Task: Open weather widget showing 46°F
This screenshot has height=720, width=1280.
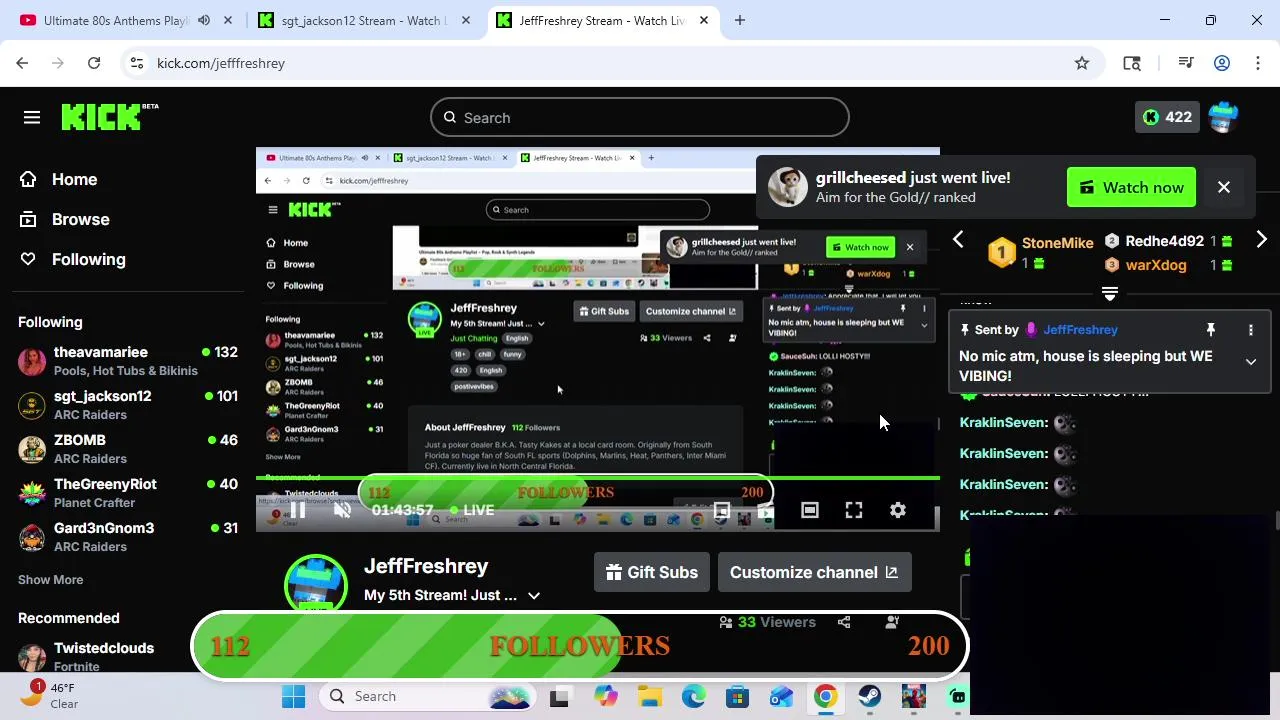Action: tap(48, 695)
